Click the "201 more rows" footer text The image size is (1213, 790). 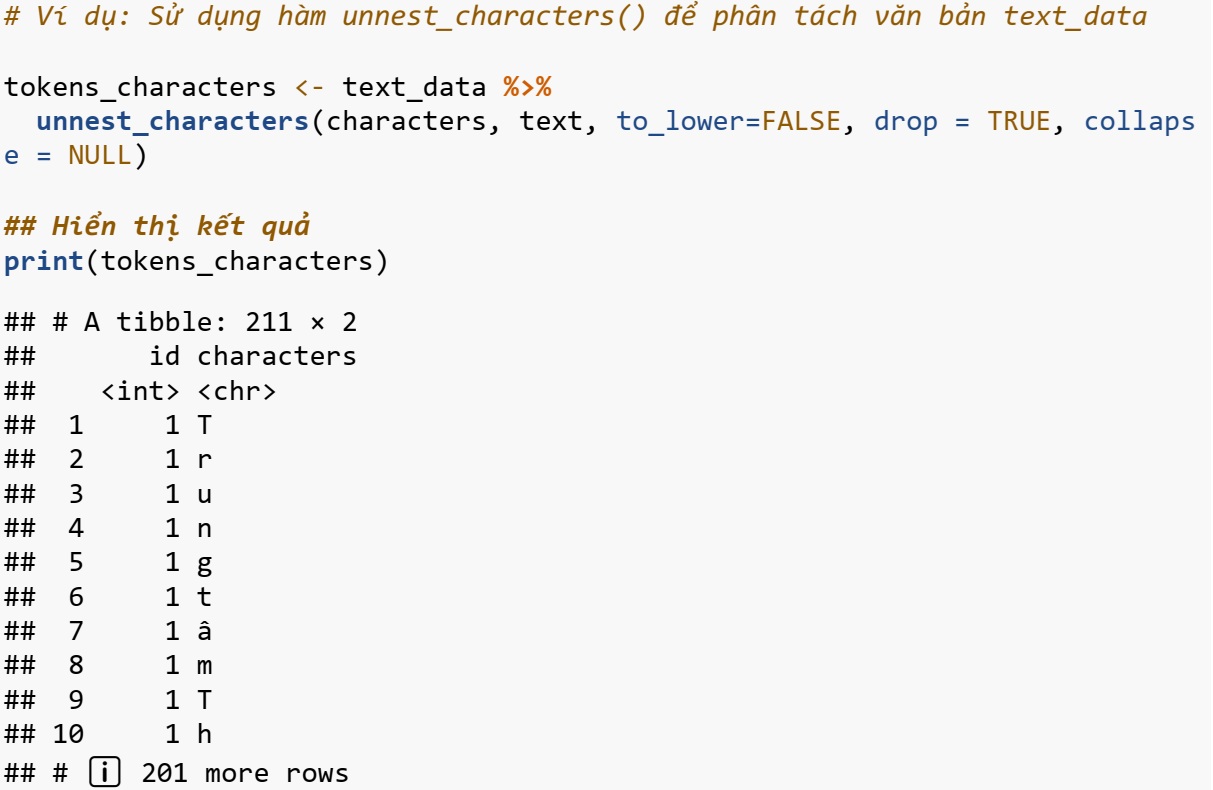point(245,773)
